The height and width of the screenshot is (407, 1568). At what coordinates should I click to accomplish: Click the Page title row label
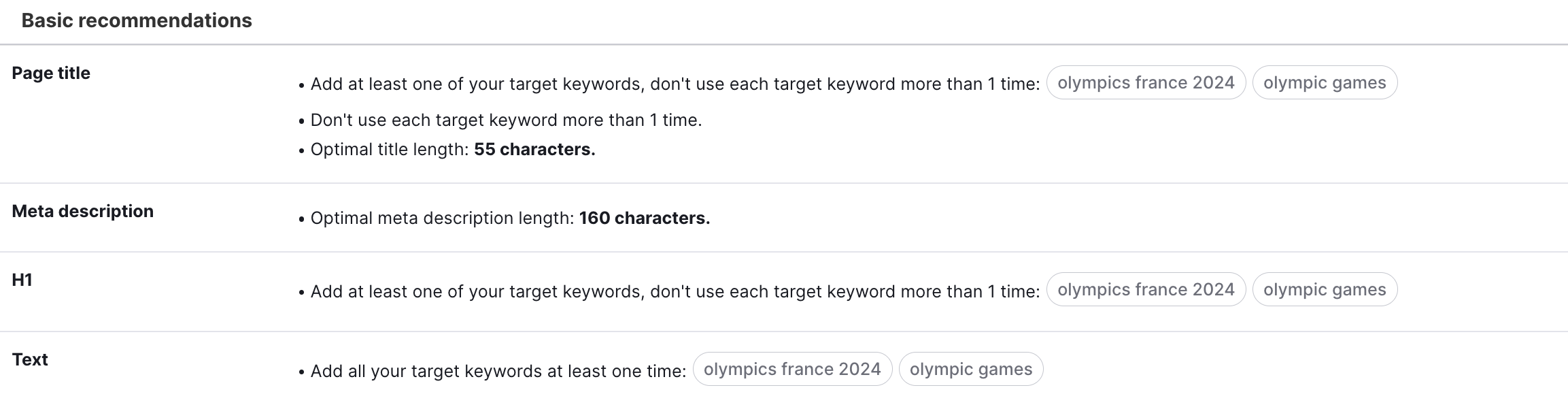click(50, 73)
